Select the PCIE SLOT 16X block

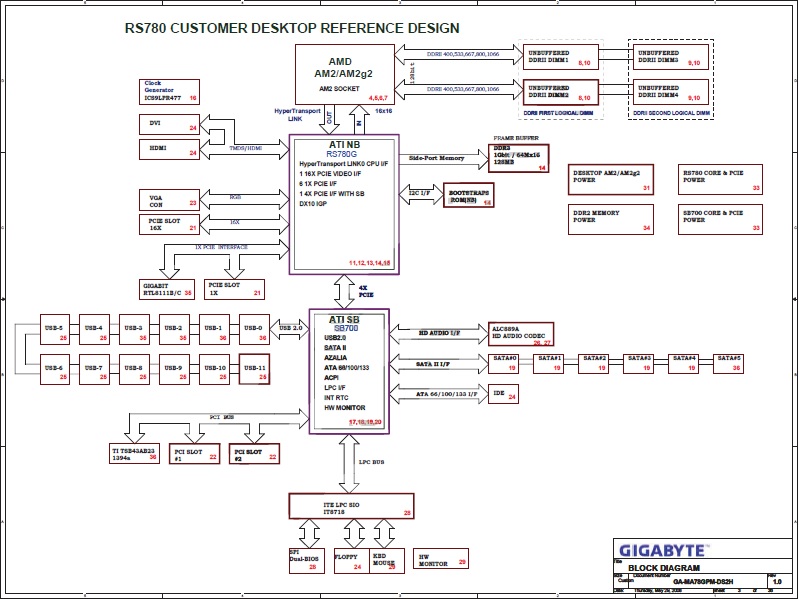point(169,225)
